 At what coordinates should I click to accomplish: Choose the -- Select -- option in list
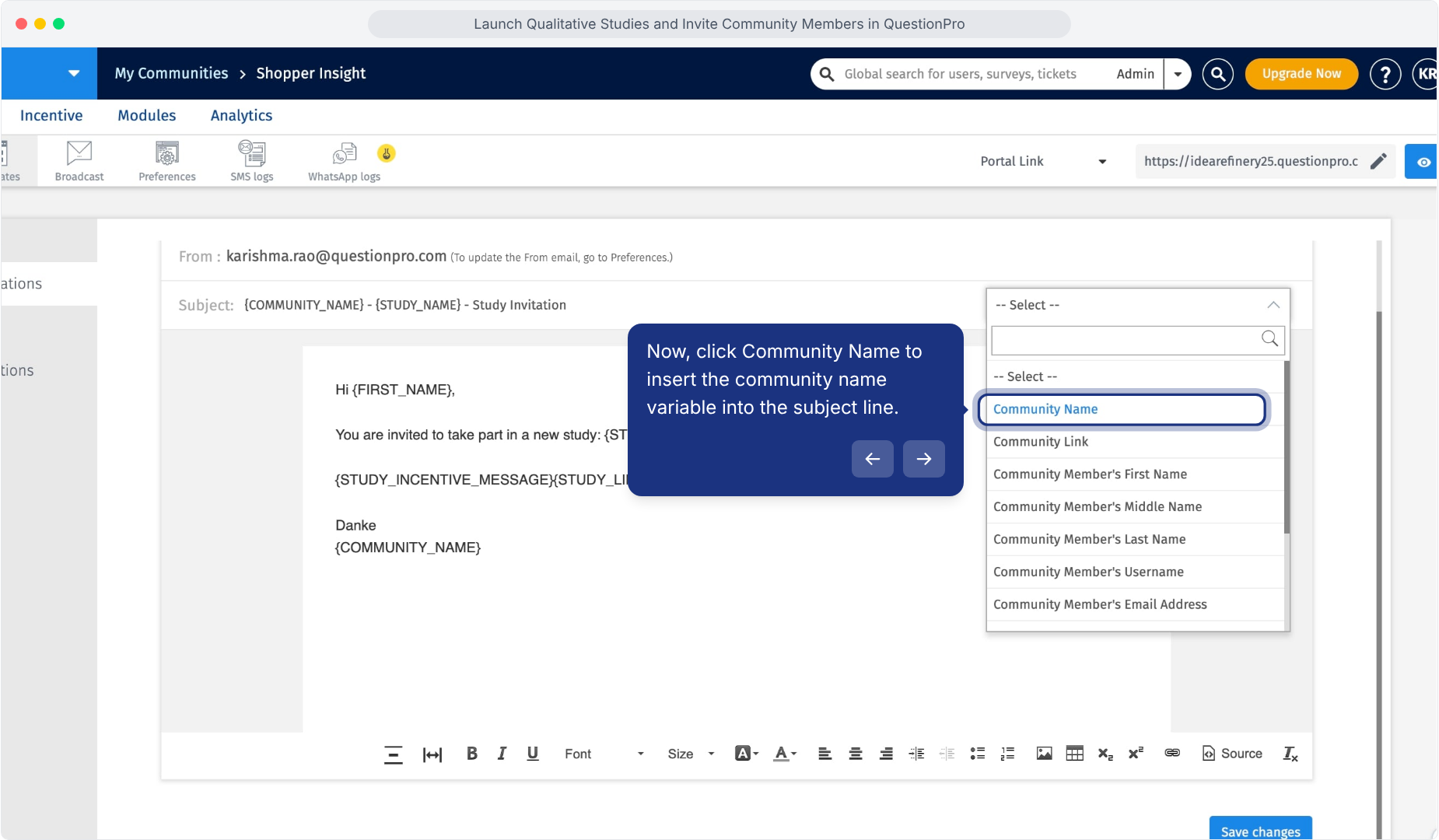(x=1135, y=376)
